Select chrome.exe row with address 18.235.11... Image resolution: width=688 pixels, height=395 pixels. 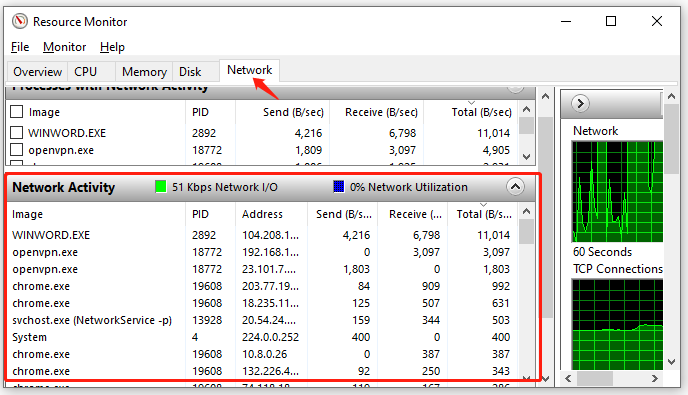click(x=262, y=303)
